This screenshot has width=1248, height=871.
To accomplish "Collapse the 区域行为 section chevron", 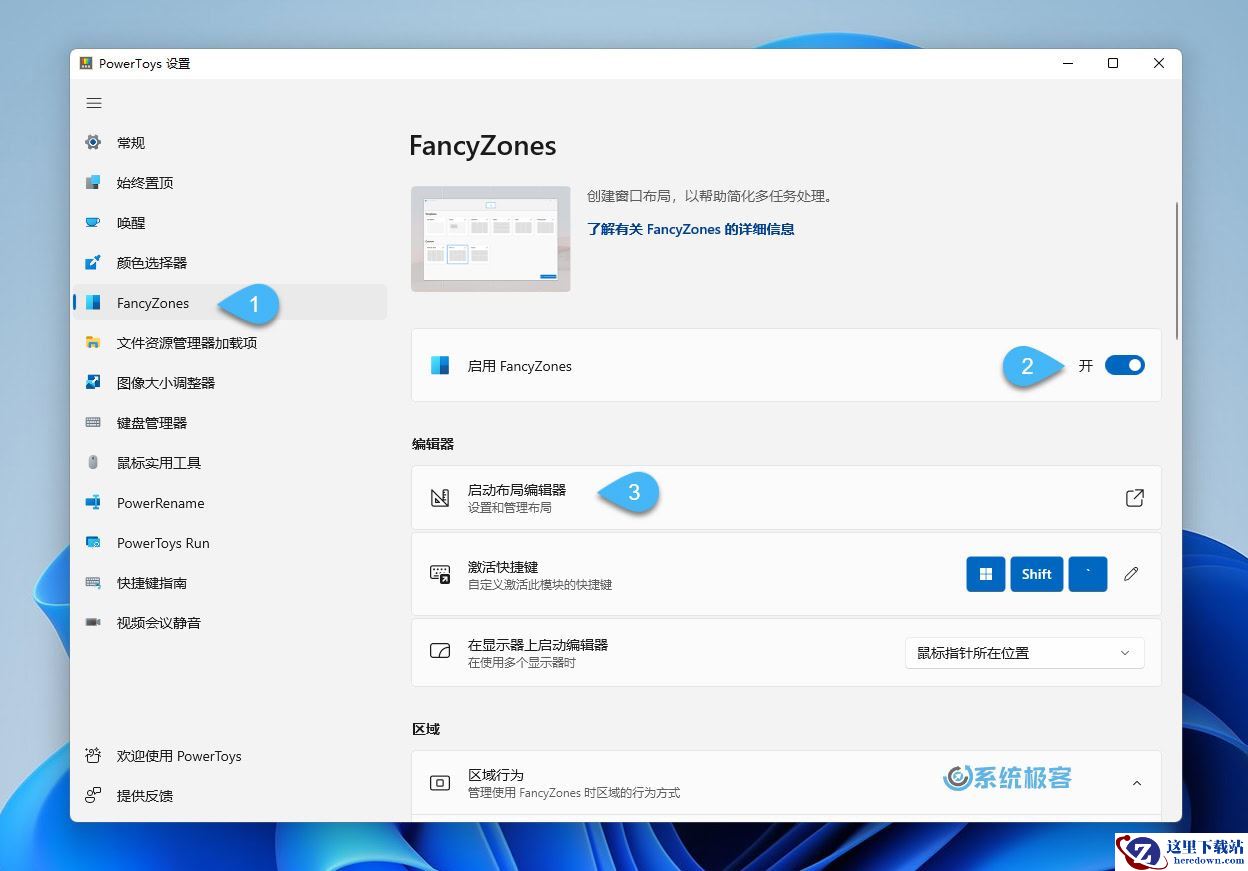I will point(1137,783).
